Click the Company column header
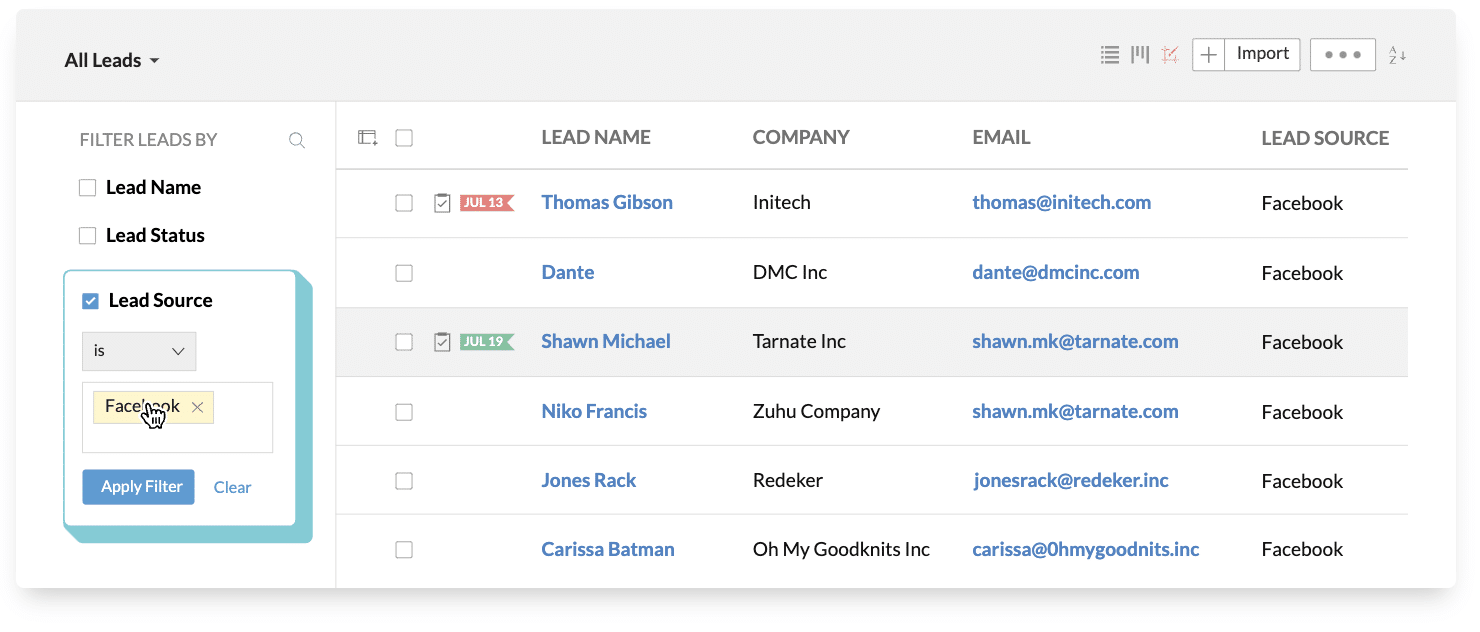 [801, 138]
